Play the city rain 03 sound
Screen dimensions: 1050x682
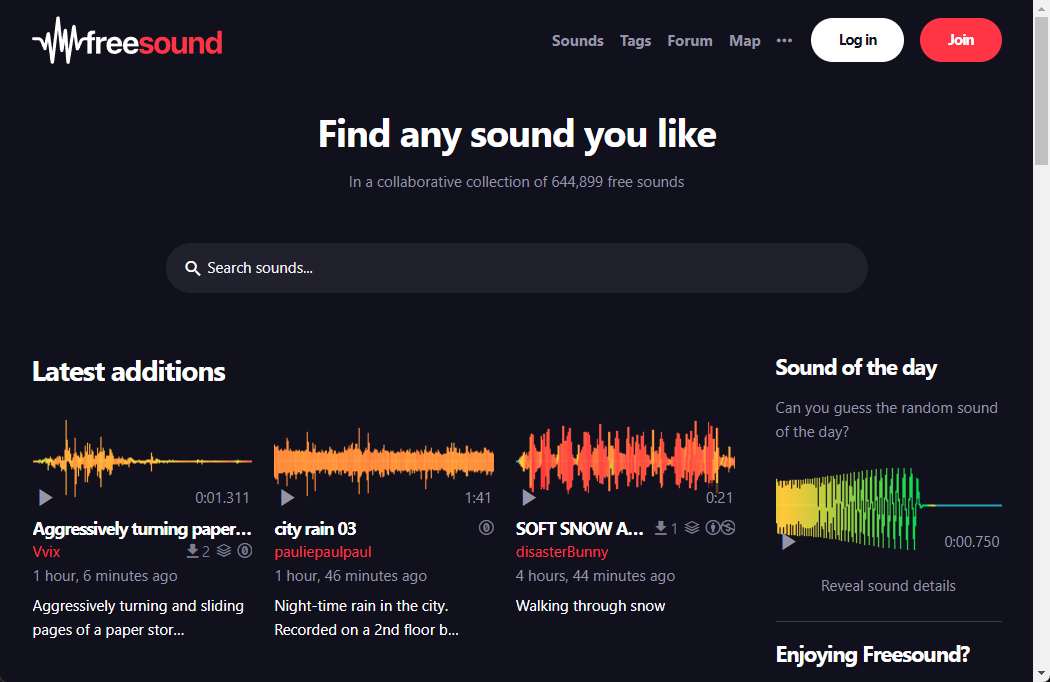[287, 497]
